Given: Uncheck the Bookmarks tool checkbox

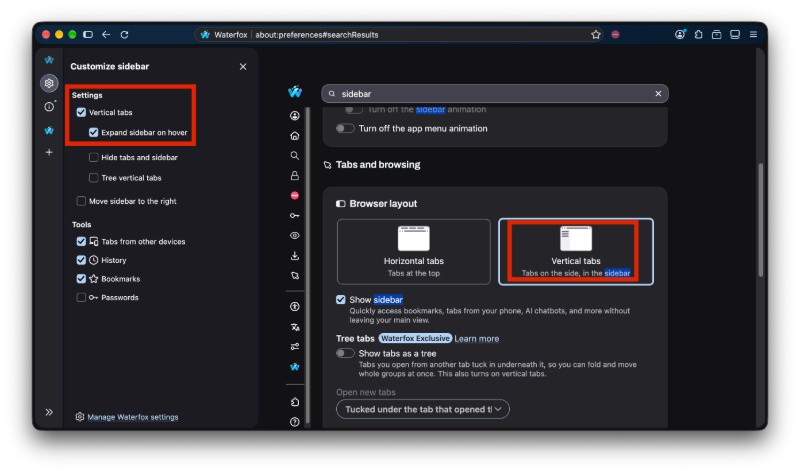Looking at the screenshot, I should coord(81,279).
